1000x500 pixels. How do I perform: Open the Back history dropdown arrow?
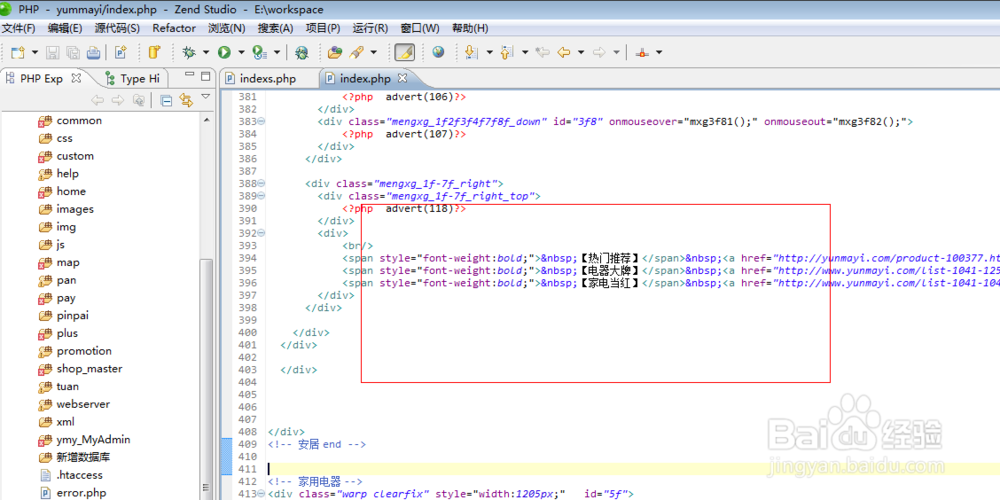tap(581, 52)
